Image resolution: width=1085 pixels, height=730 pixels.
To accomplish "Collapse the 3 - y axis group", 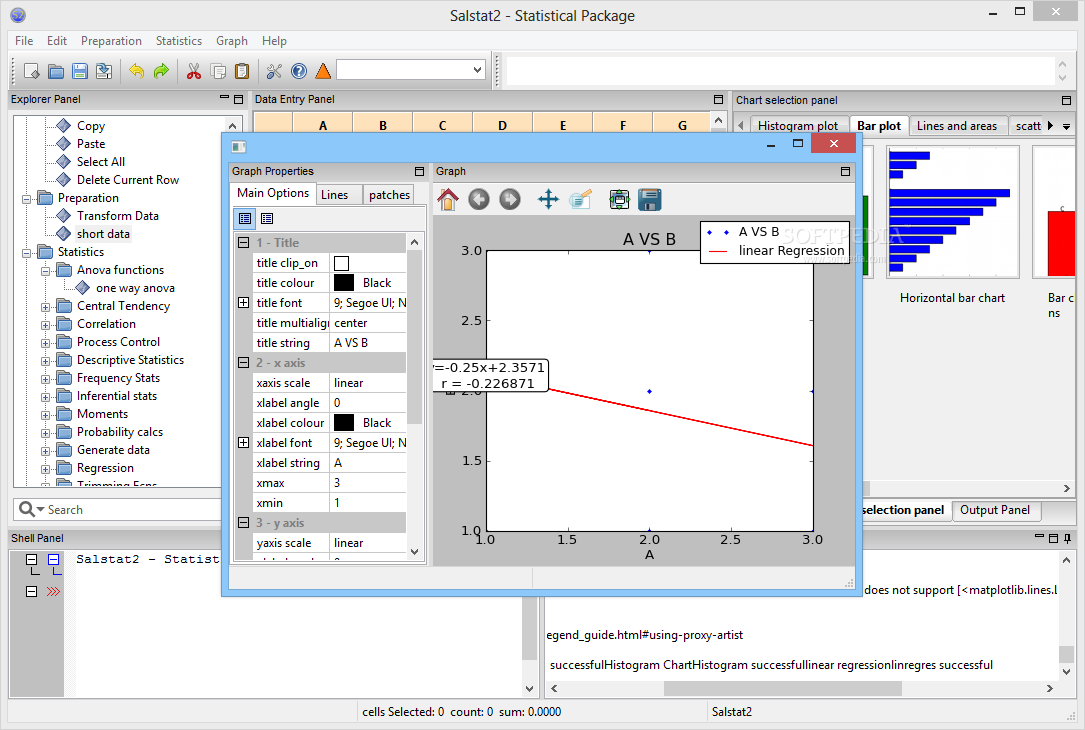I will (x=244, y=523).
